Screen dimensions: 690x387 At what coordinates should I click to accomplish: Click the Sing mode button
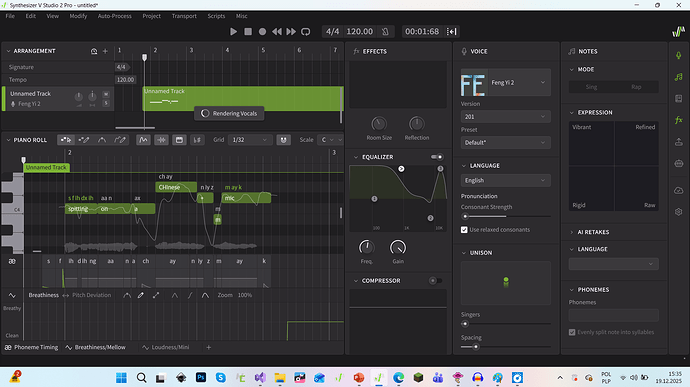point(591,87)
